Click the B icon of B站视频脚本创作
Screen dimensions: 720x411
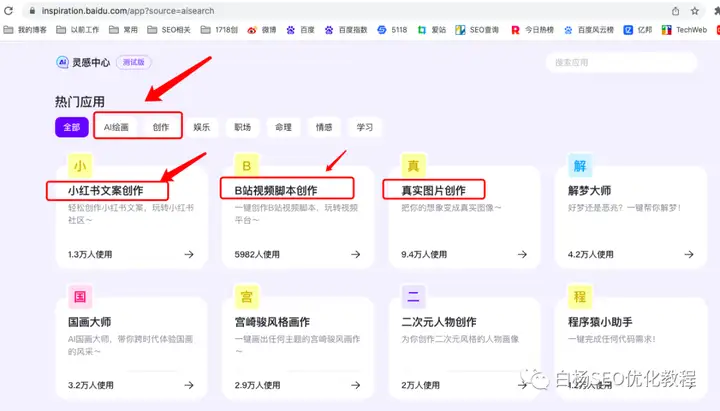(x=247, y=166)
